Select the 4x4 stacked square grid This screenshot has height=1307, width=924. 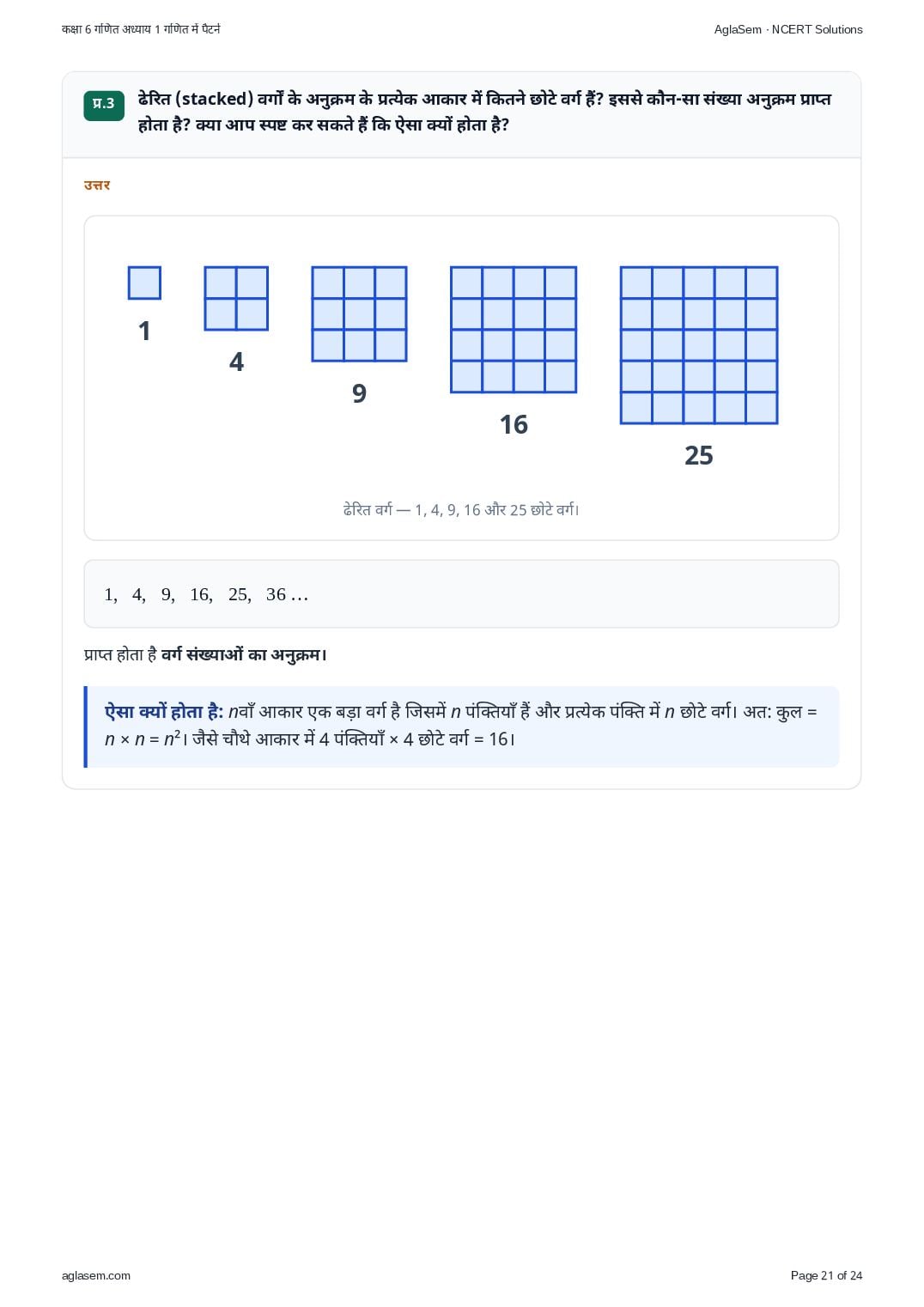point(514,330)
